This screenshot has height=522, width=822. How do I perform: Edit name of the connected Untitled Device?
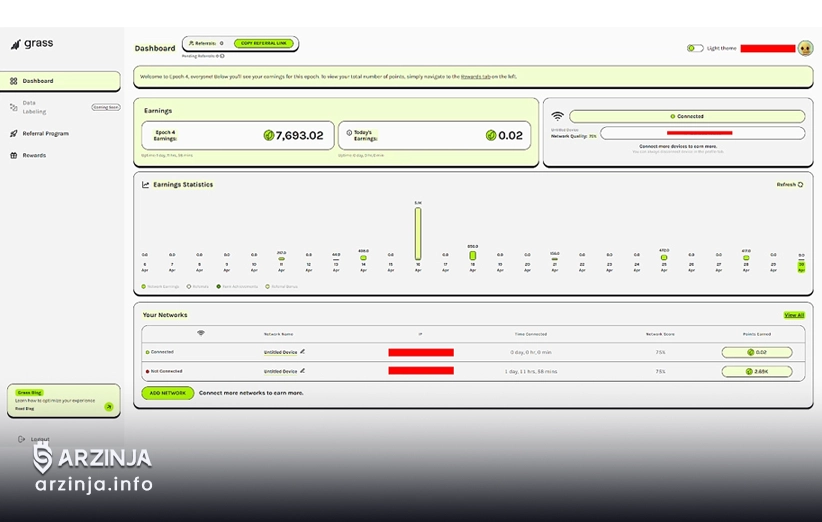click(303, 352)
